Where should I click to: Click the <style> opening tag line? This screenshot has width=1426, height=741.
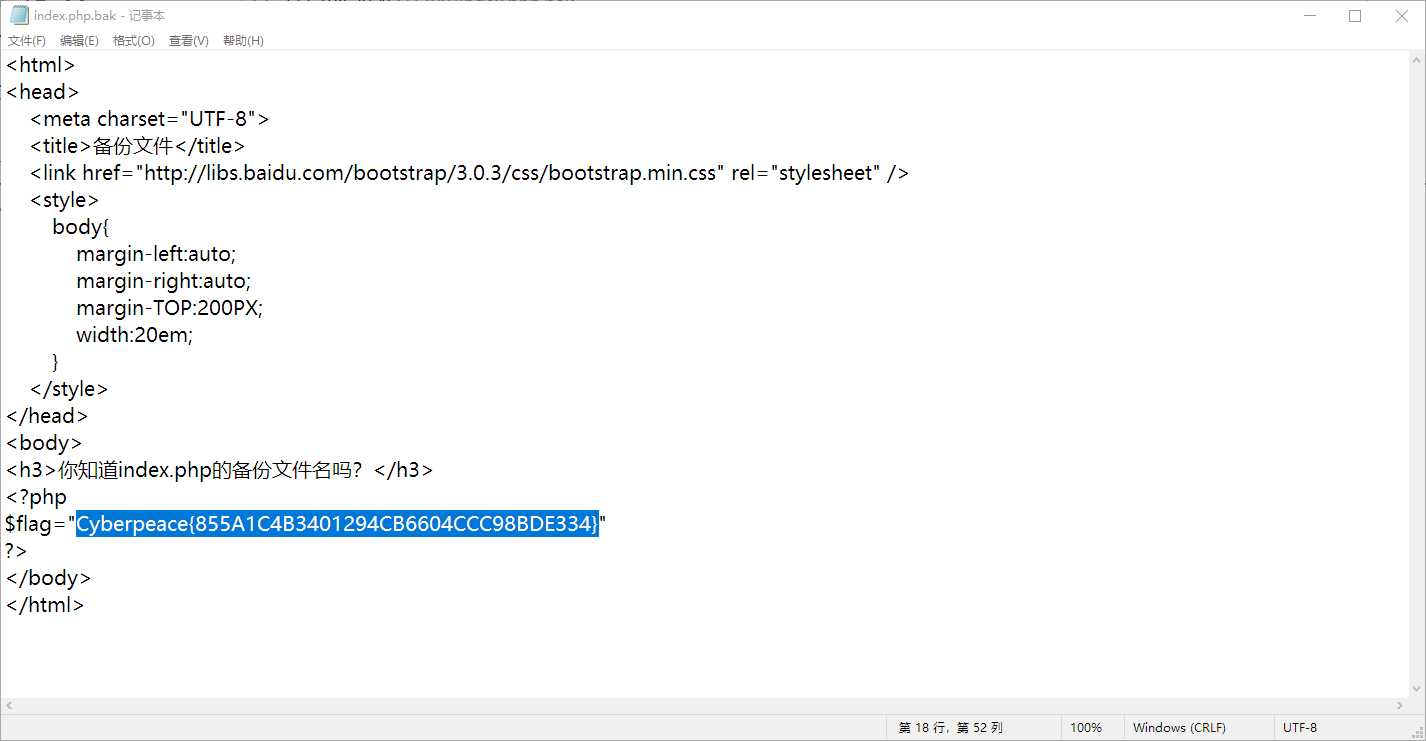point(64,200)
